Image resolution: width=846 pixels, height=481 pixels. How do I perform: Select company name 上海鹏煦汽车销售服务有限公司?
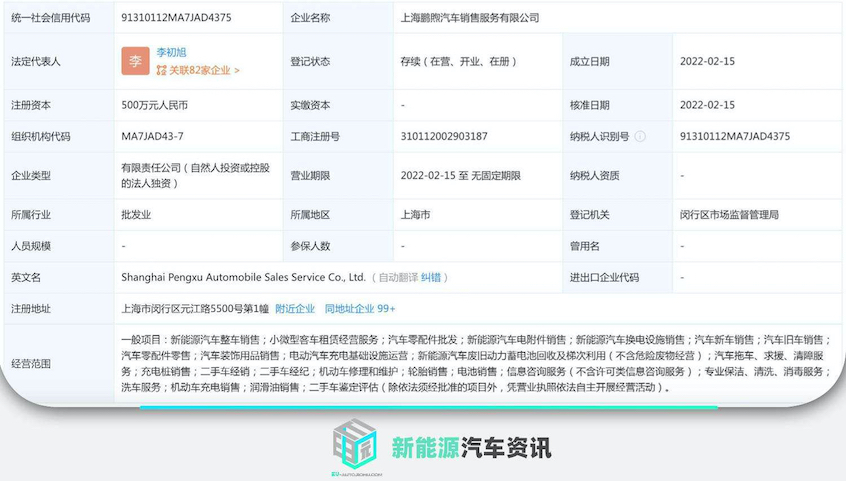pos(470,18)
